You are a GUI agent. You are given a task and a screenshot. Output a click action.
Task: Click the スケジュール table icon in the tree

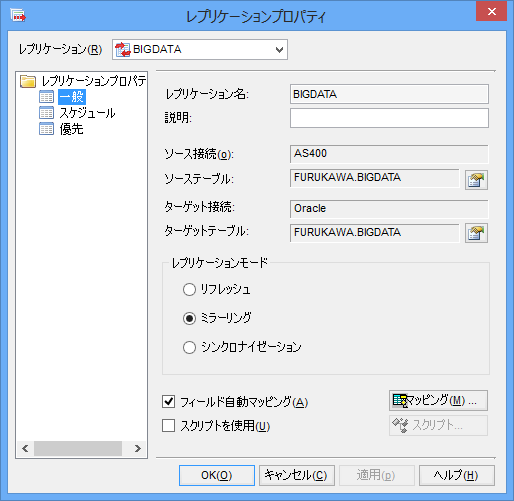(x=46, y=113)
